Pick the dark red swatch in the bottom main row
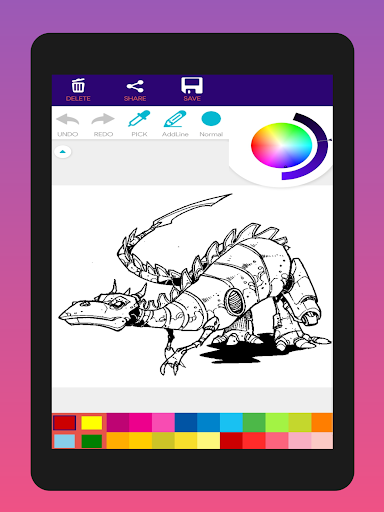Image resolution: width=384 pixels, height=512 pixels. click(231, 440)
